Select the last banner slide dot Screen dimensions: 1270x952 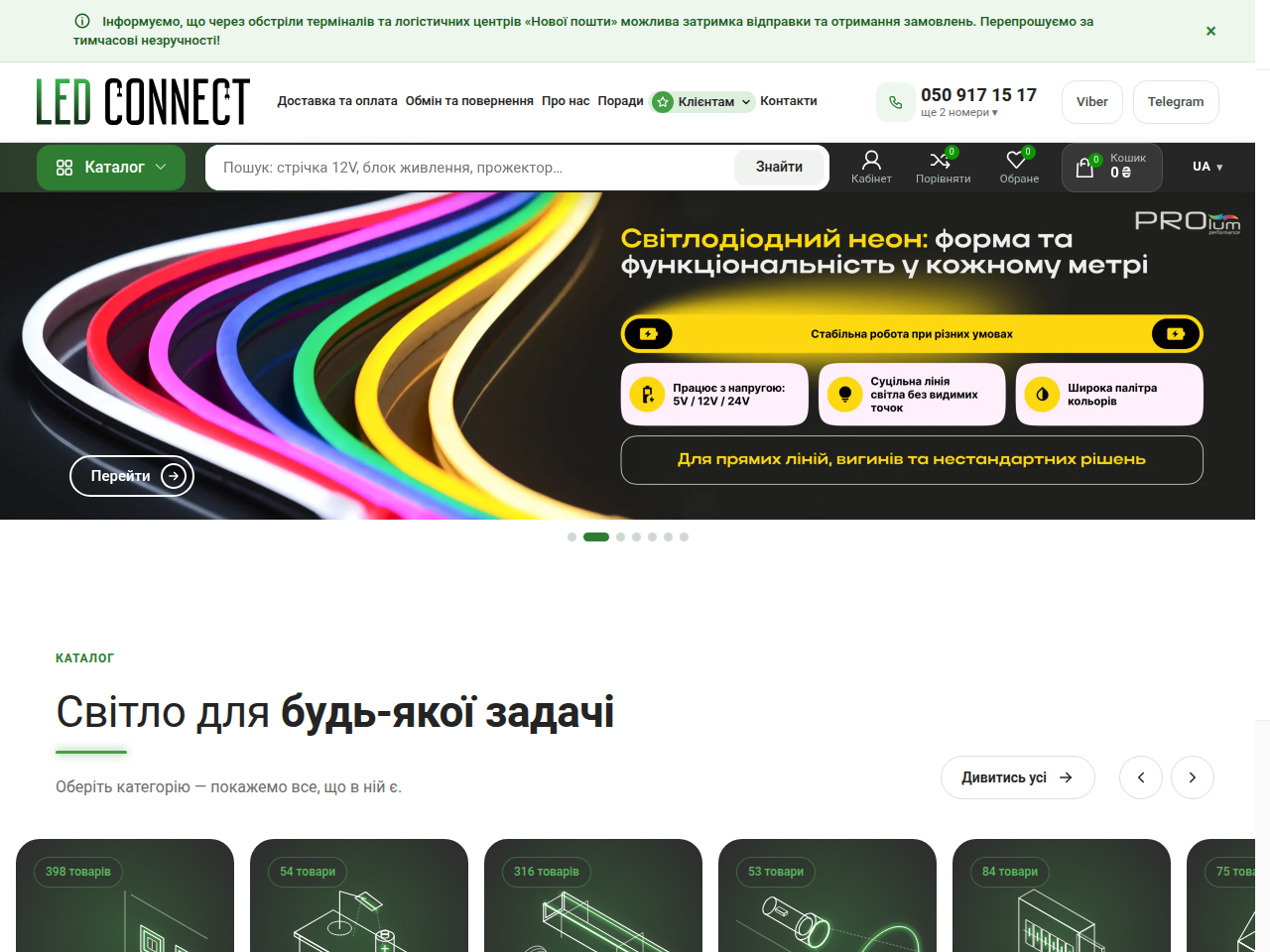(684, 536)
